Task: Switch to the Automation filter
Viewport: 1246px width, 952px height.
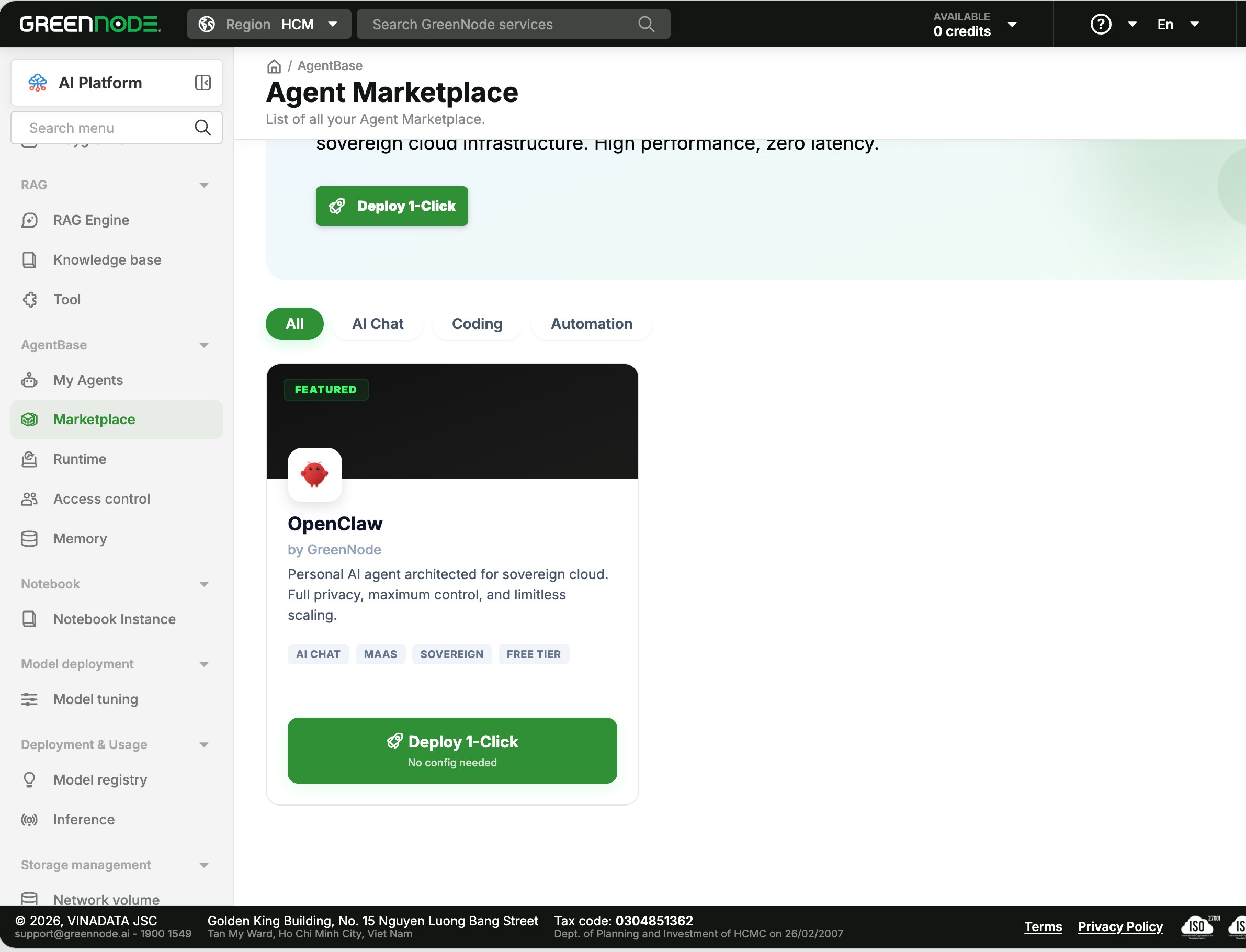Action: click(592, 324)
